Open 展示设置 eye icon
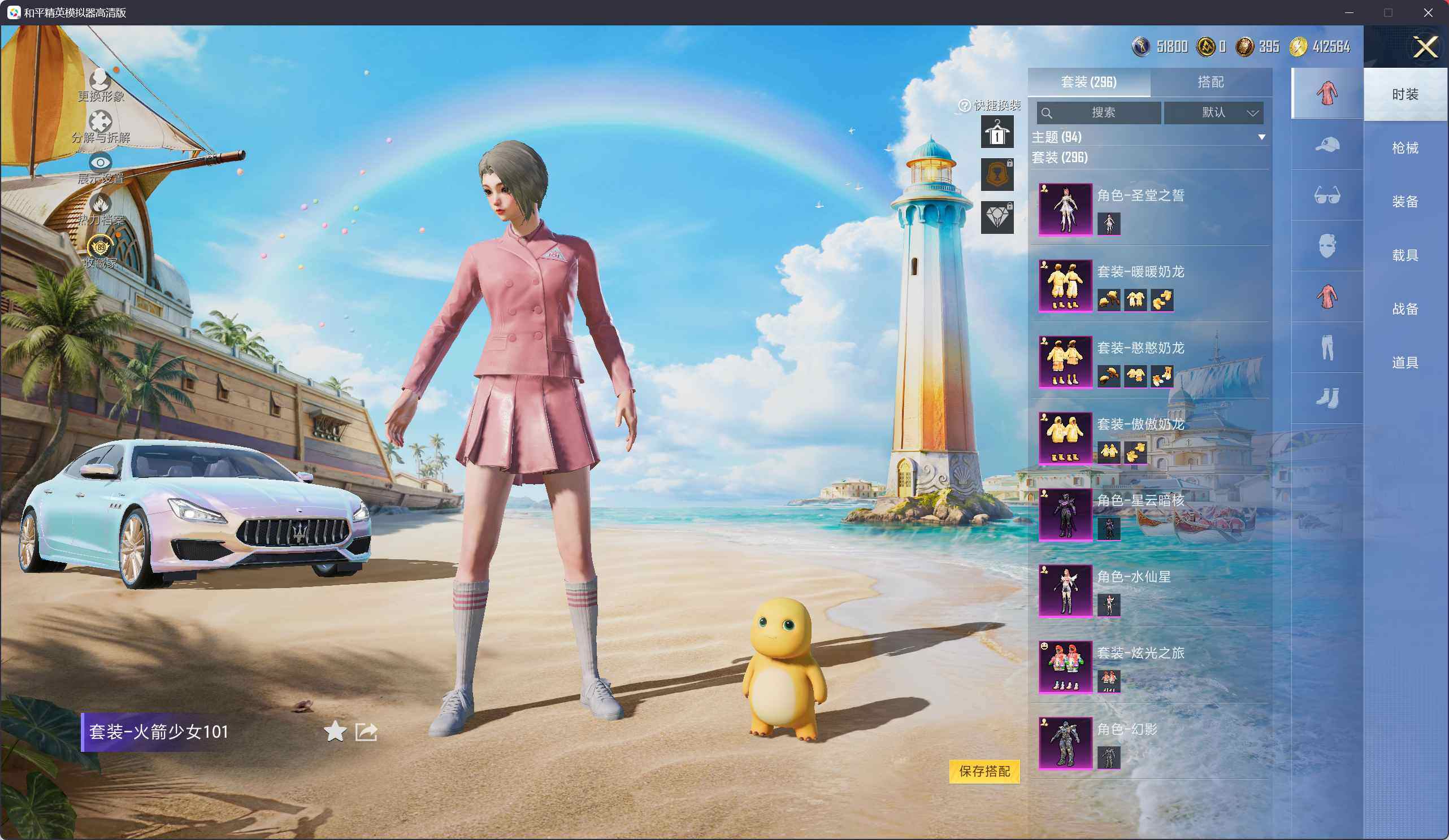This screenshot has width=1449, height=840. [x=101, y=163]
